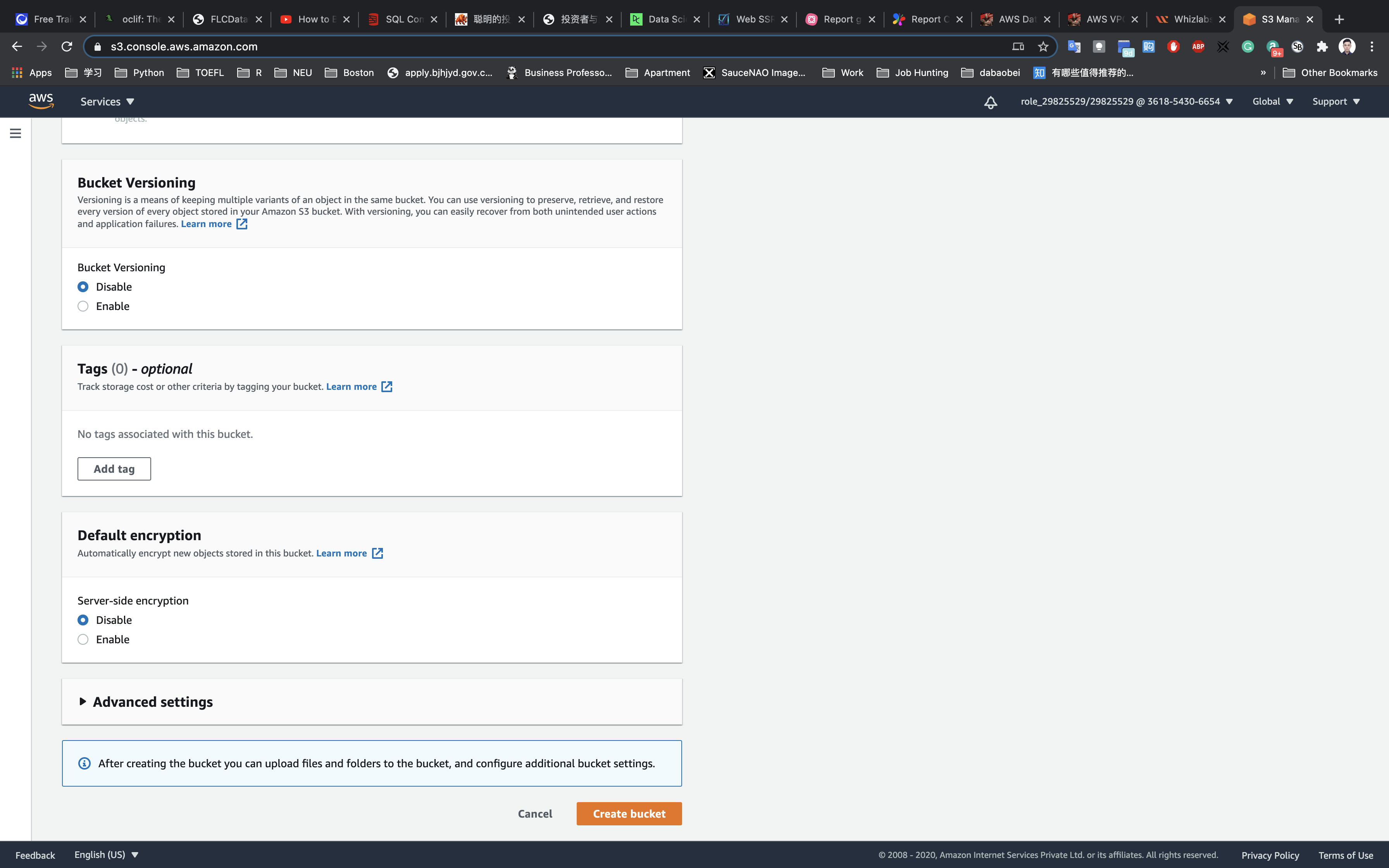Click the Create bucket button

click(629, 813)
